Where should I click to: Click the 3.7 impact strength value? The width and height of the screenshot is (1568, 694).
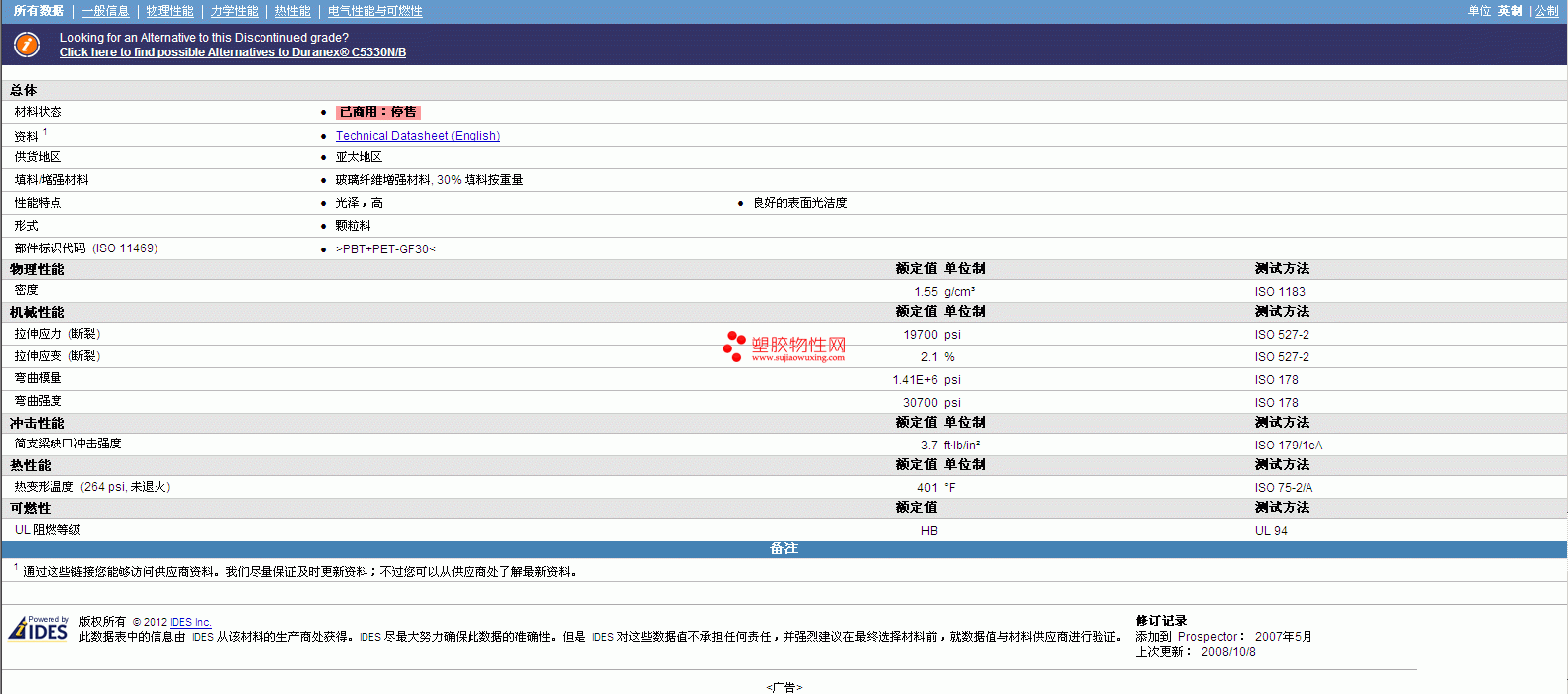pyautogui.click(x=929, y=446)
